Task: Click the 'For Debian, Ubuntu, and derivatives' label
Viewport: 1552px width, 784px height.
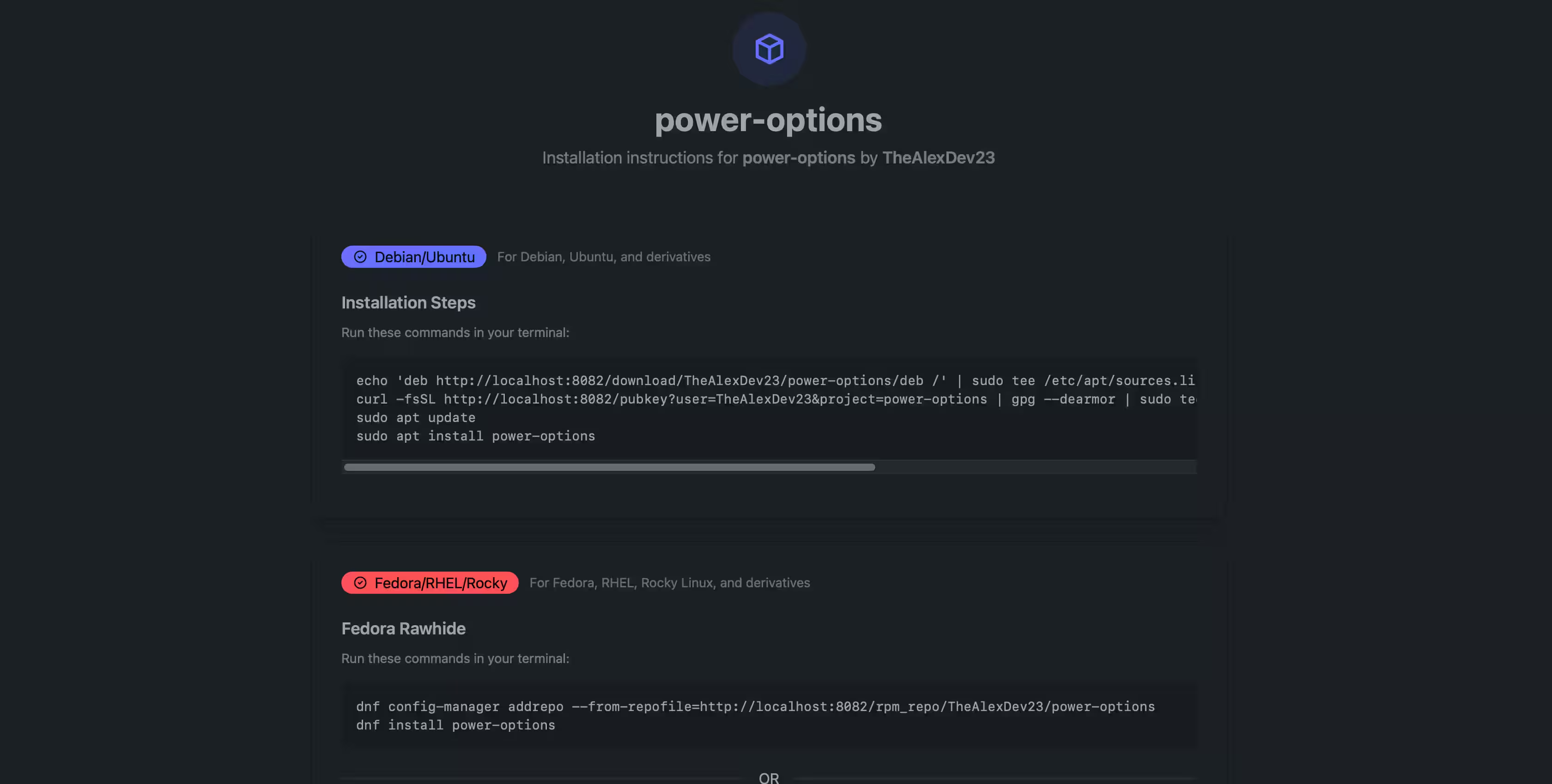Action: [603, 257]
